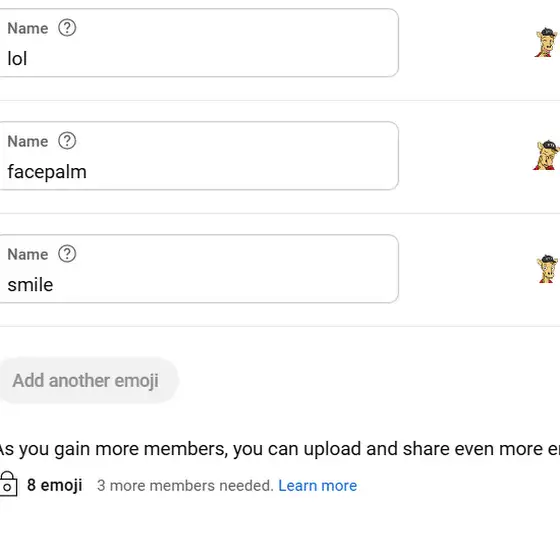Open the Learn more link
This screenshot has height=560, width=560.
[x=318, y=486]
